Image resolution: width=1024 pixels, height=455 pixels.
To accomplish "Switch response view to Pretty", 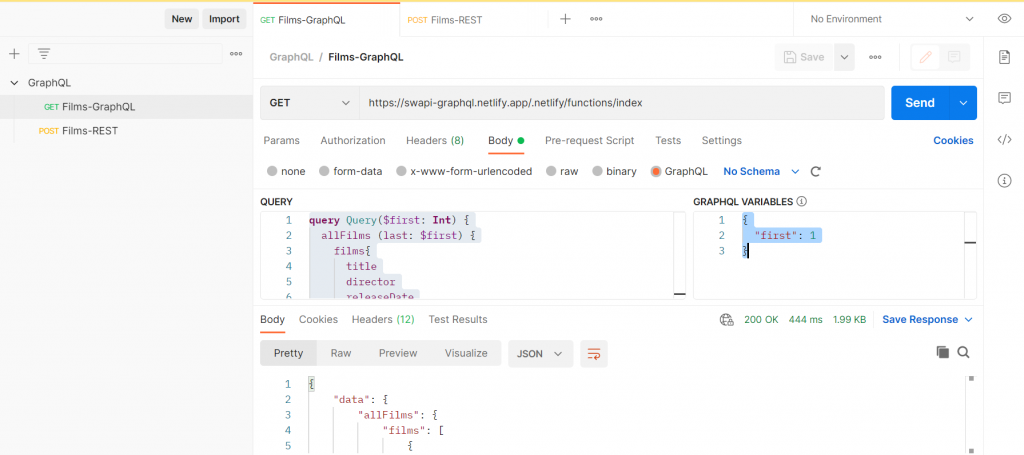I will 289,353.
